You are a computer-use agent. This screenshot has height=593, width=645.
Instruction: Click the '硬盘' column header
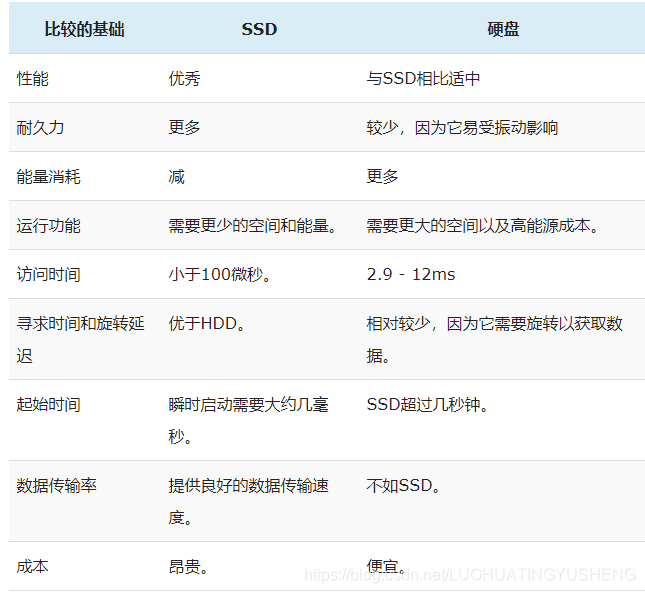pyautogui.click(x=503, y=29)
